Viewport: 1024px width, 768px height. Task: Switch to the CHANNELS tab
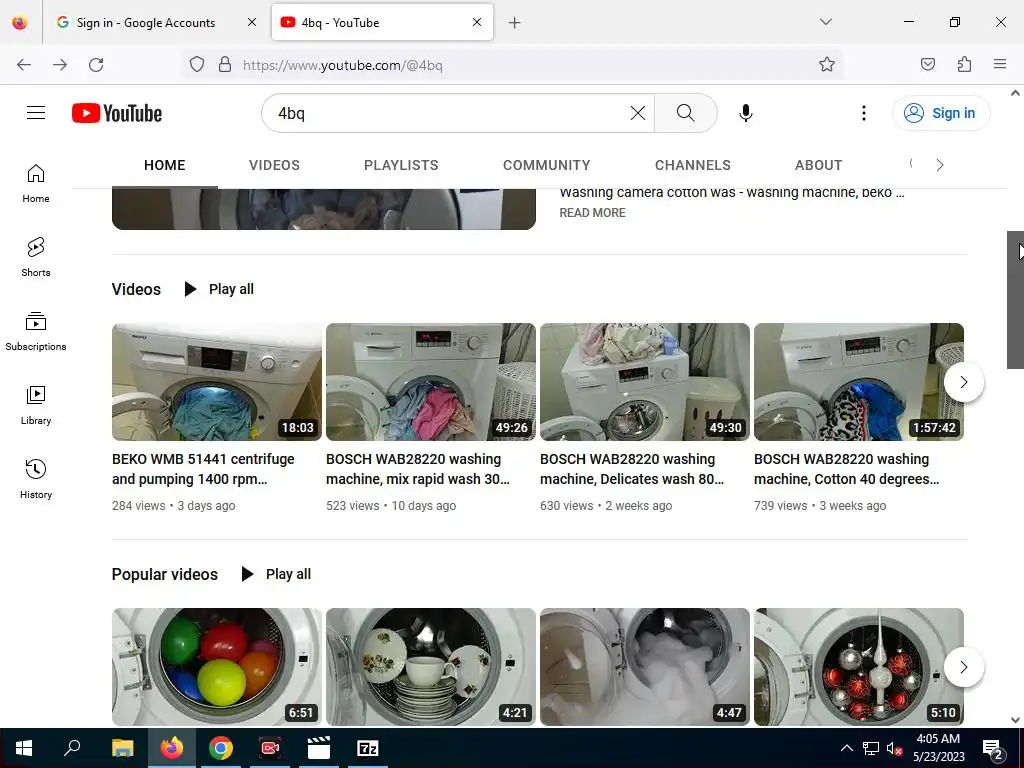pos(693,165)
